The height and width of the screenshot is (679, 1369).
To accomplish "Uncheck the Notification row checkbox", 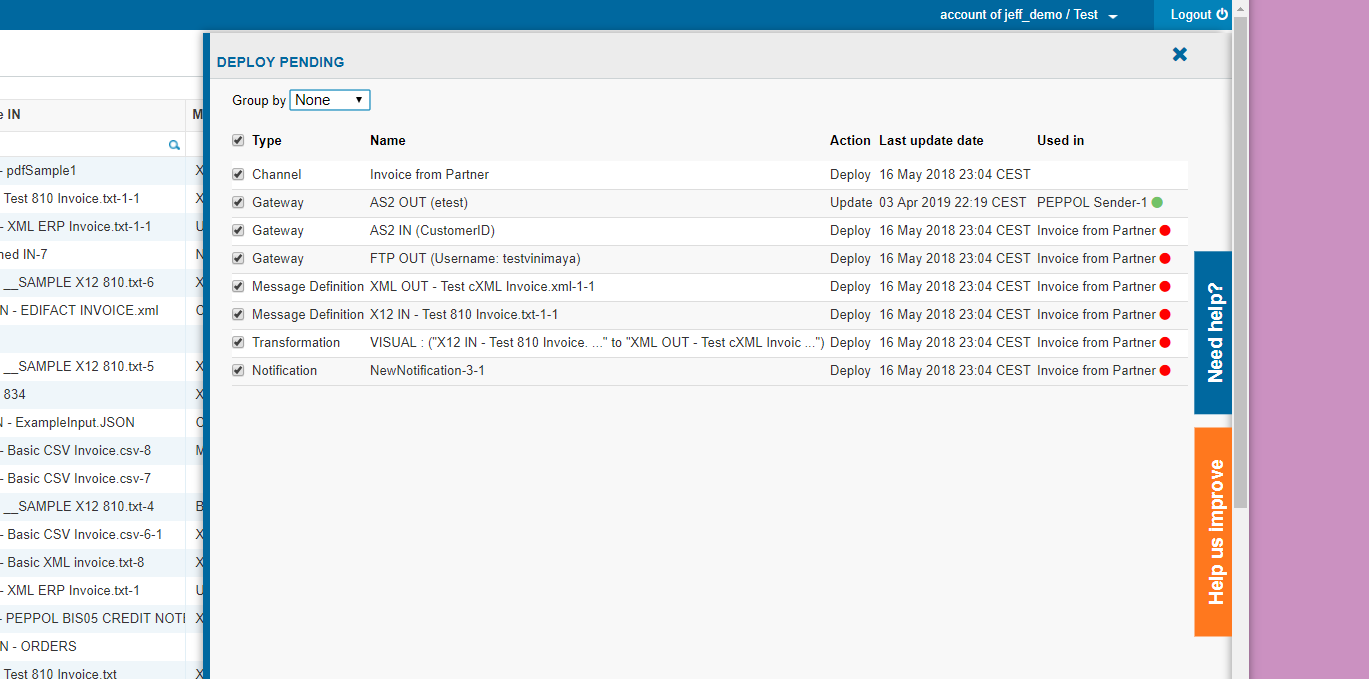I will pyautogui.click(x=238, y=370).
